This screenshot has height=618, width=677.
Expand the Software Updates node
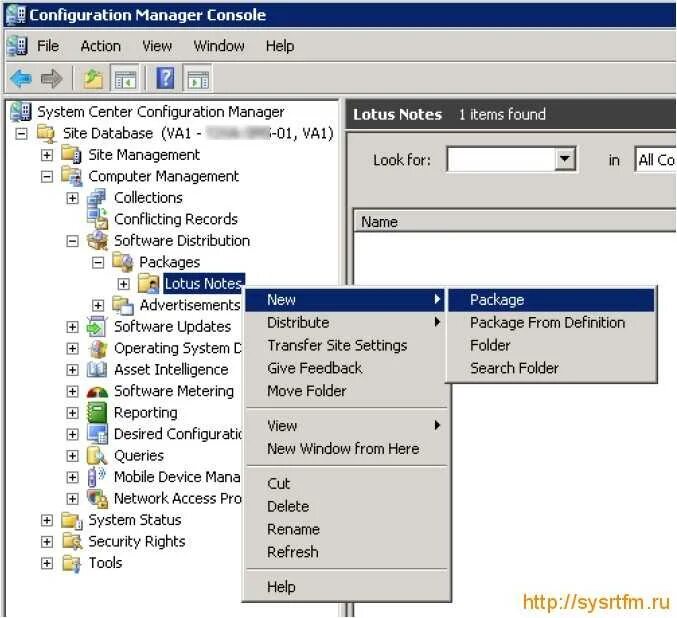[x=73, y=327]
